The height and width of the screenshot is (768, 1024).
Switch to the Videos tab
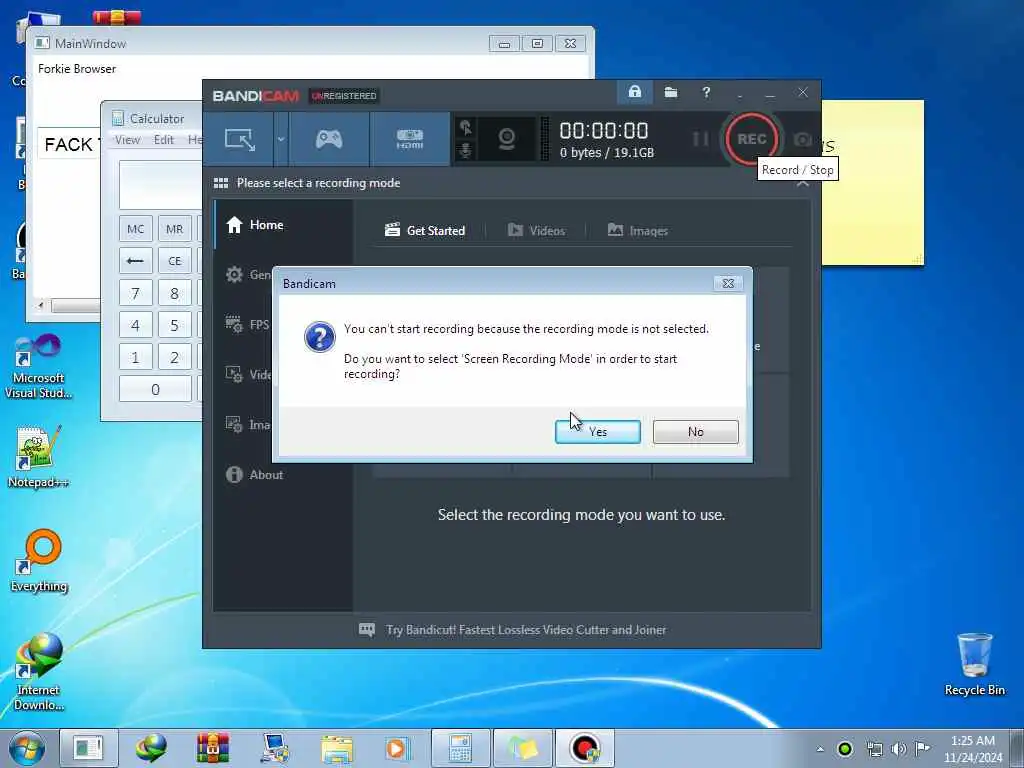tap(537, 231)
